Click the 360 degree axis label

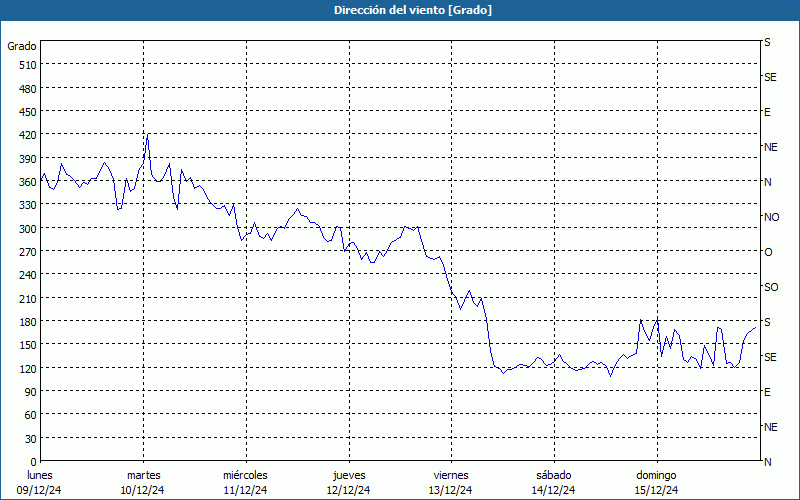point(29,182)
